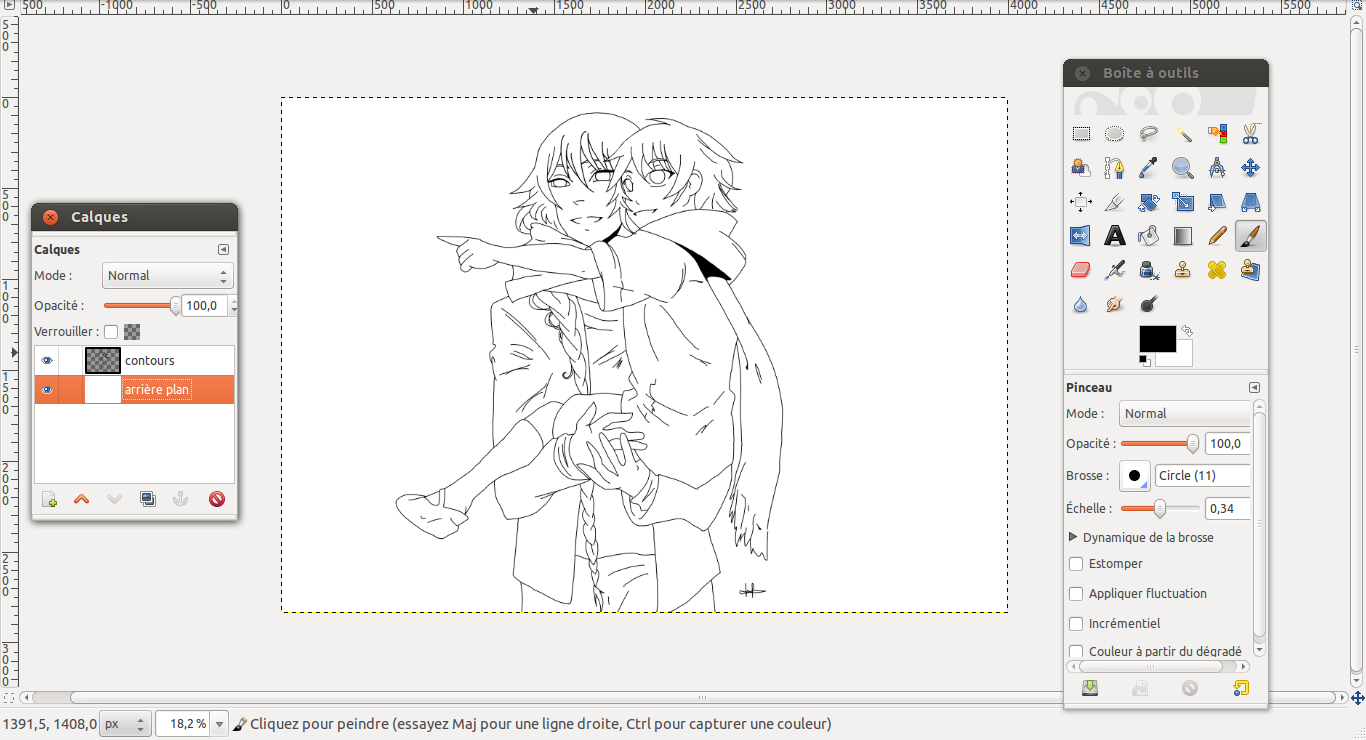Screen dimensions: 1366x740
Task: Select the Perspective tool
Action: point(1251,202)
